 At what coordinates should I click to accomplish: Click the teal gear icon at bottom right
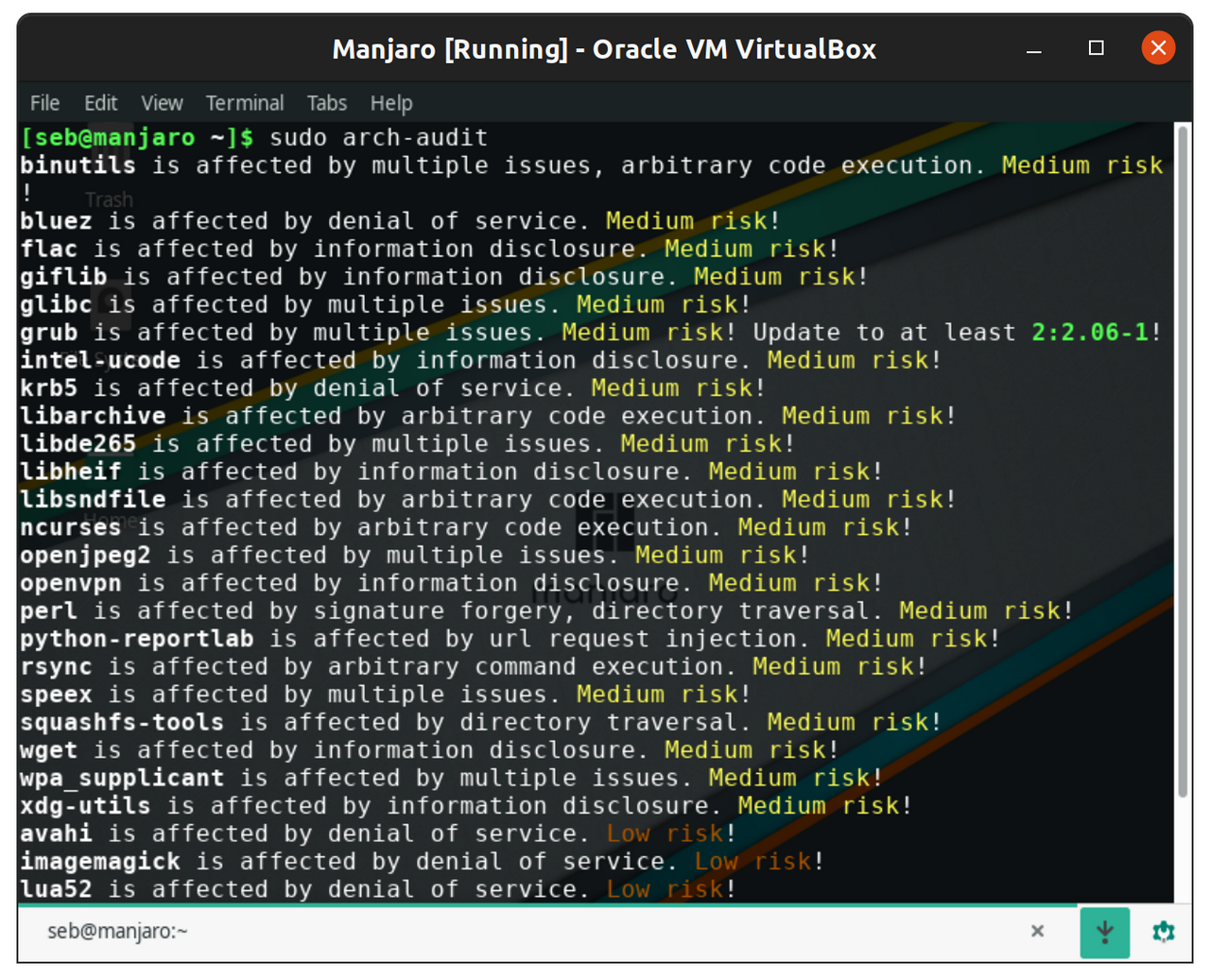pyautogui.click(x=1163, y=932)
